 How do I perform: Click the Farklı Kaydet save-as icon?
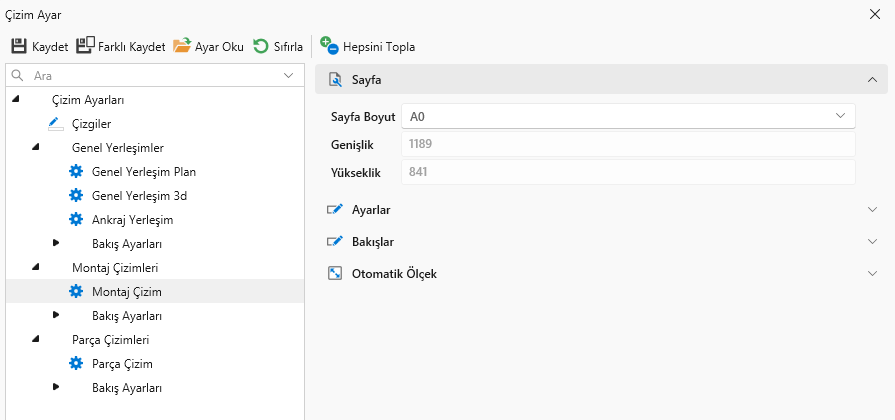[85, 46]
